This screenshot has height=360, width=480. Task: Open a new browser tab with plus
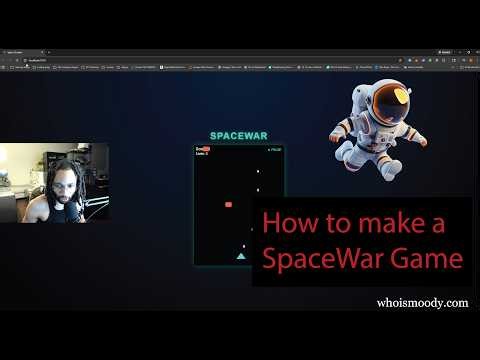coord(49,52)
